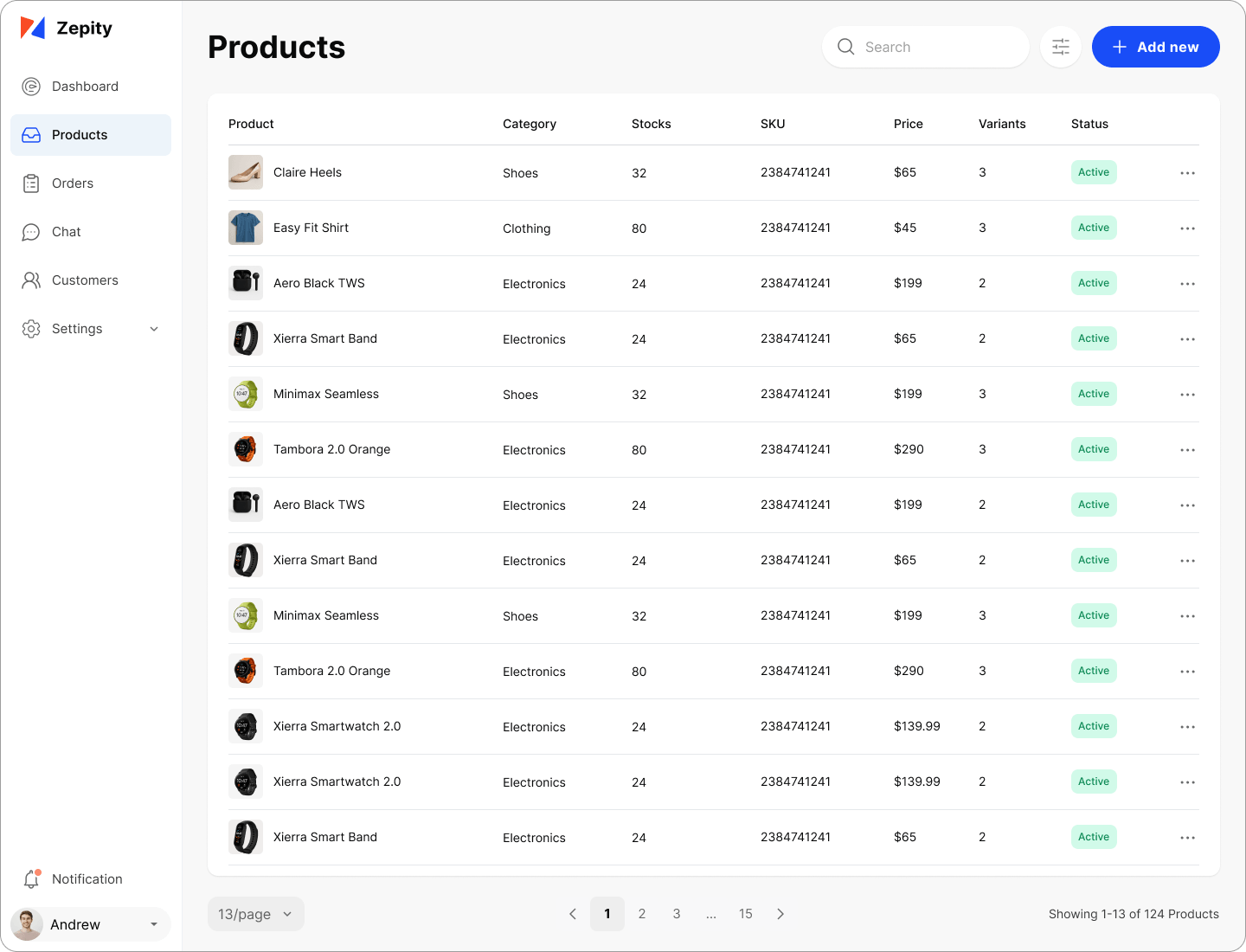Click the Chat bubble icon in sidebar

click(31, 232)
